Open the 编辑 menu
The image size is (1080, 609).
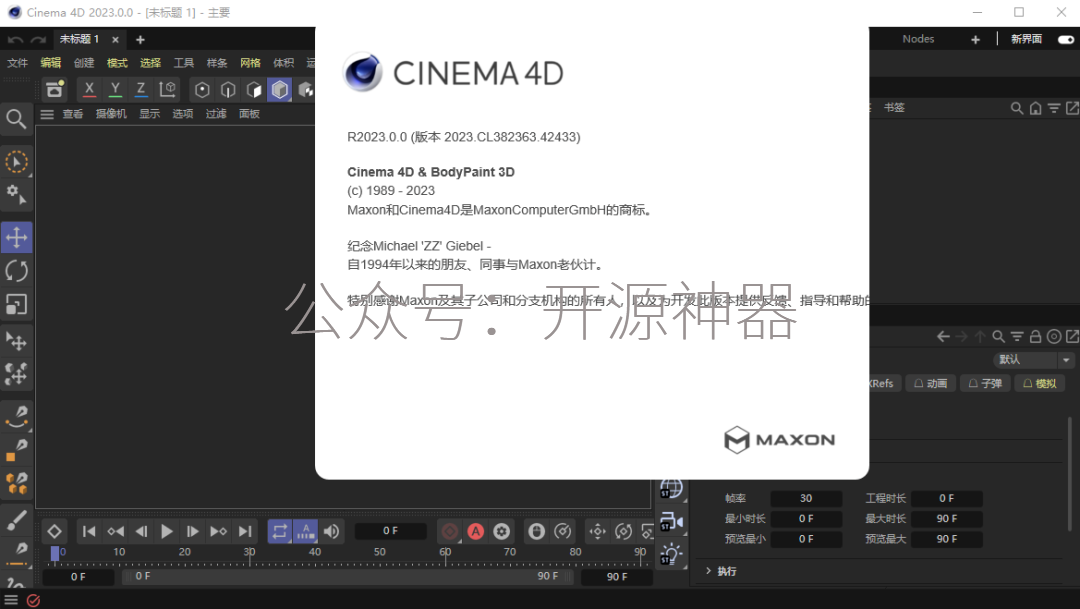pos(50,63)
